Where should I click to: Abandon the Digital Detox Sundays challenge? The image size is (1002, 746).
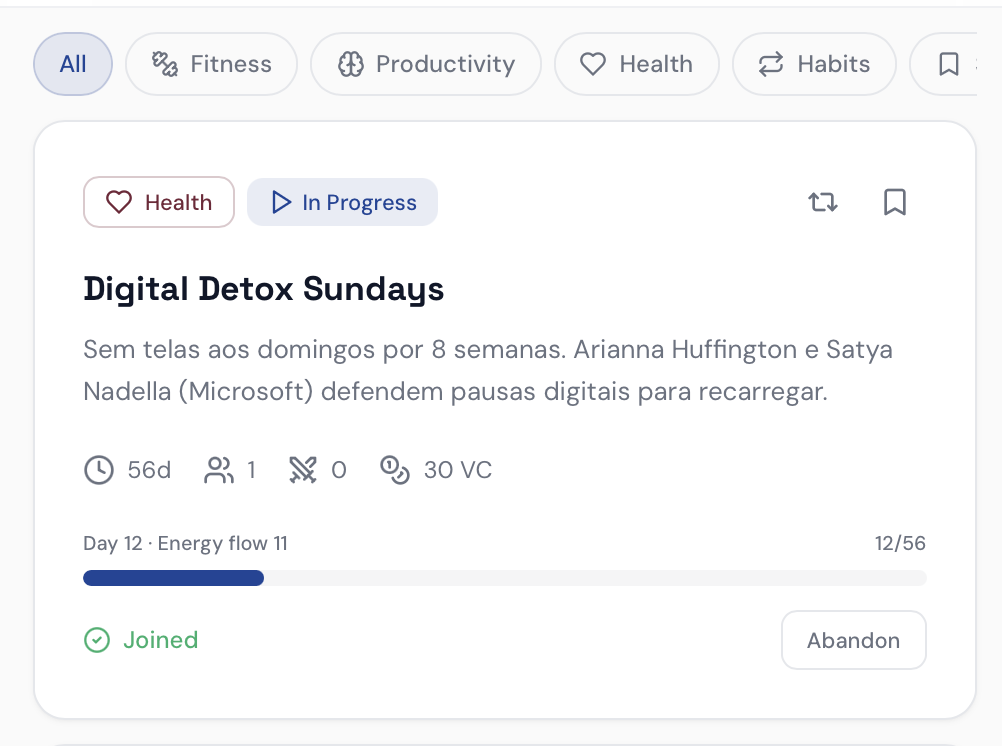[854, 640]
